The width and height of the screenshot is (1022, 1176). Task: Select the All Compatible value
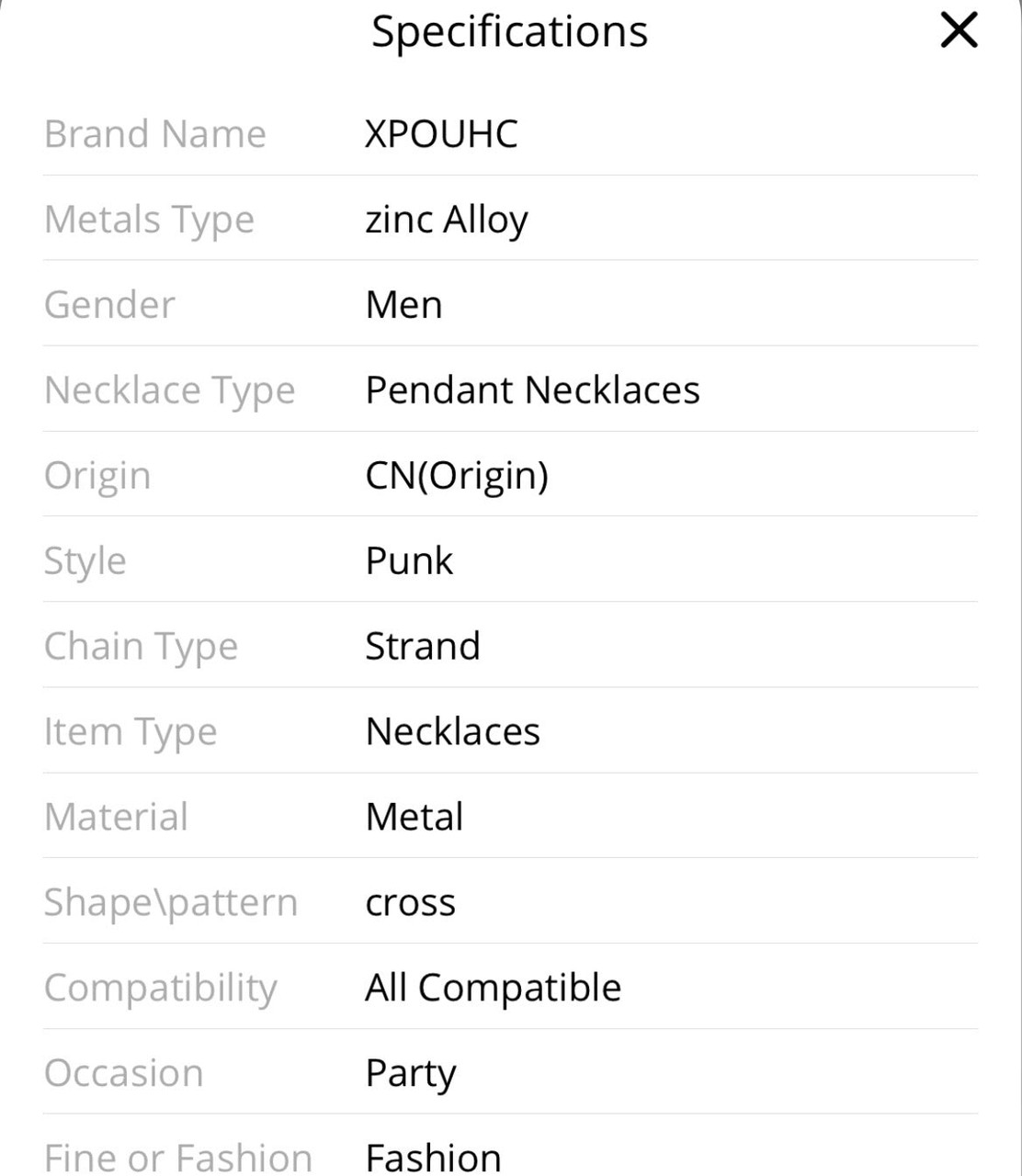click(494, 989)
